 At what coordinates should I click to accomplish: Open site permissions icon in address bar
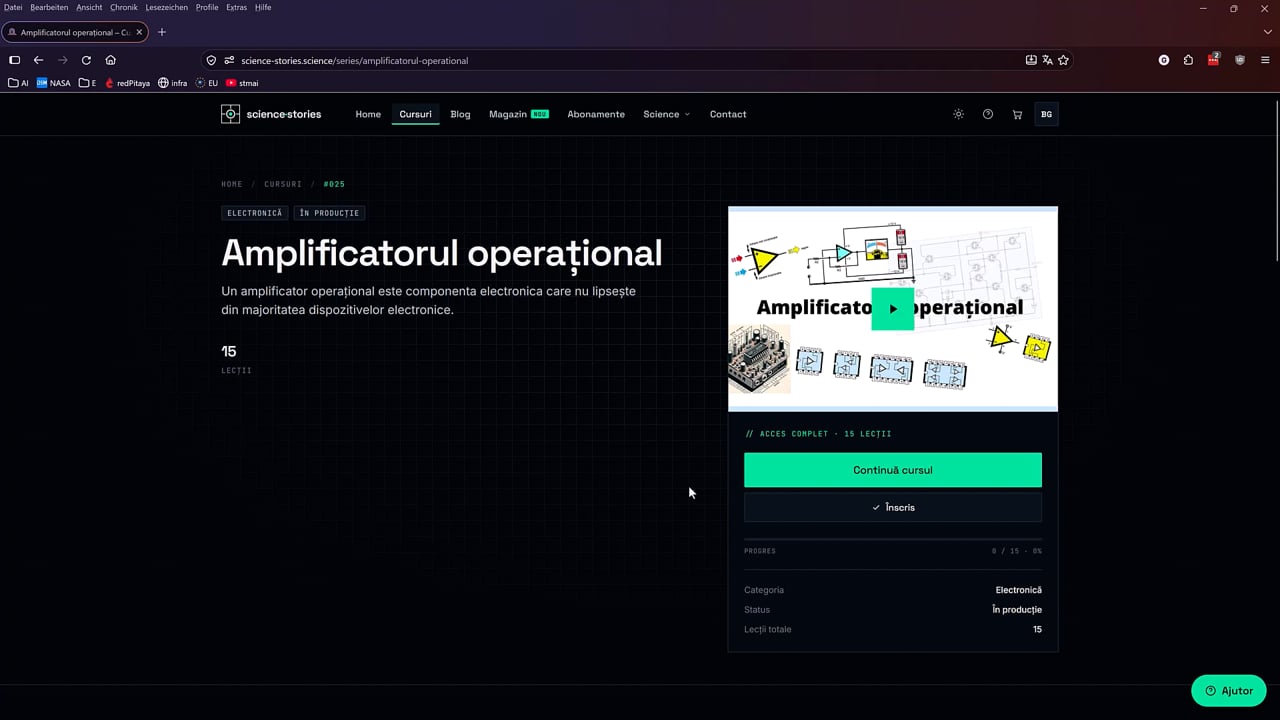click(x=229, y=60)
